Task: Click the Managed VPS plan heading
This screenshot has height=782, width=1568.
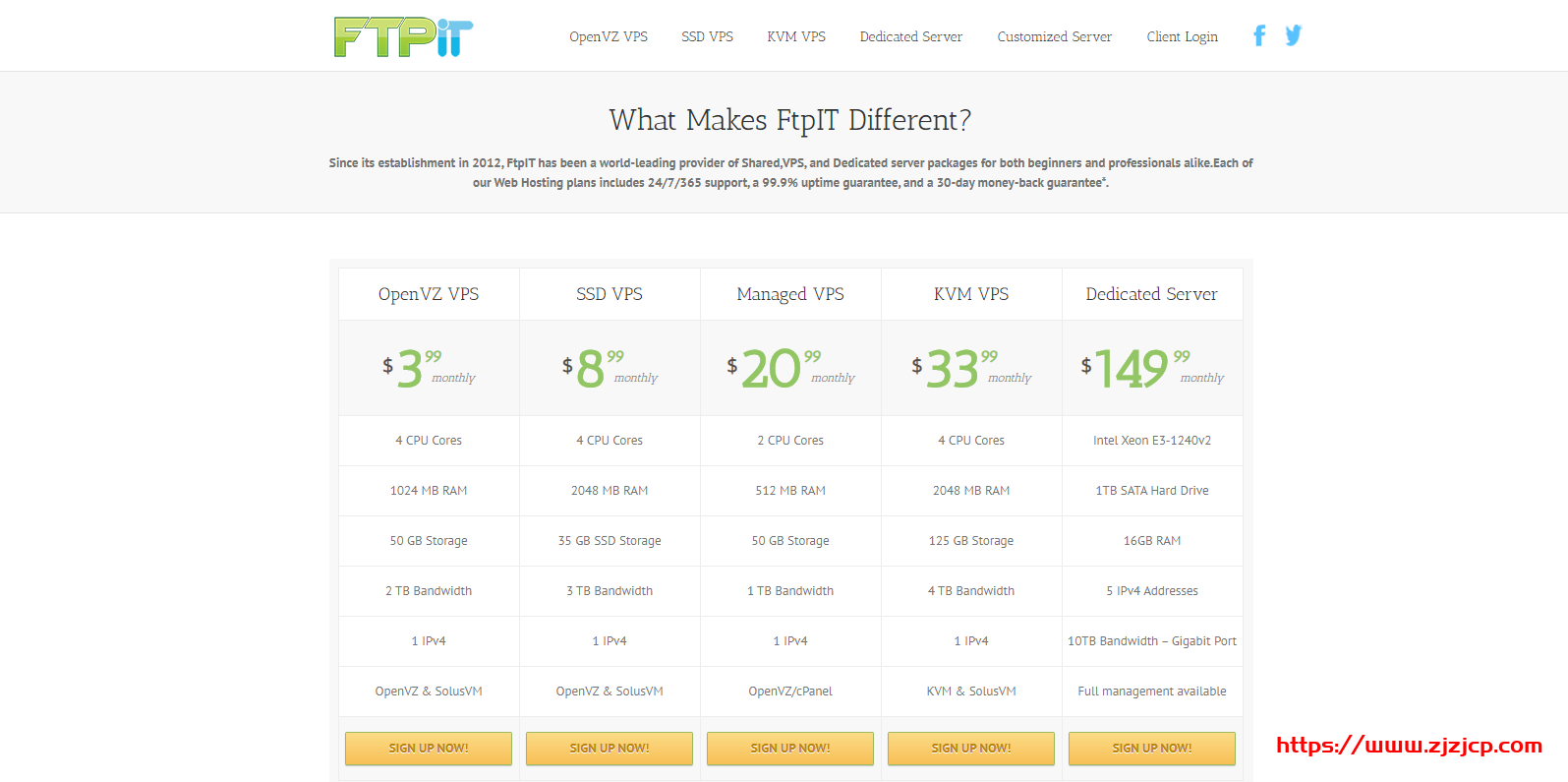Action: (x=790, y=294)
